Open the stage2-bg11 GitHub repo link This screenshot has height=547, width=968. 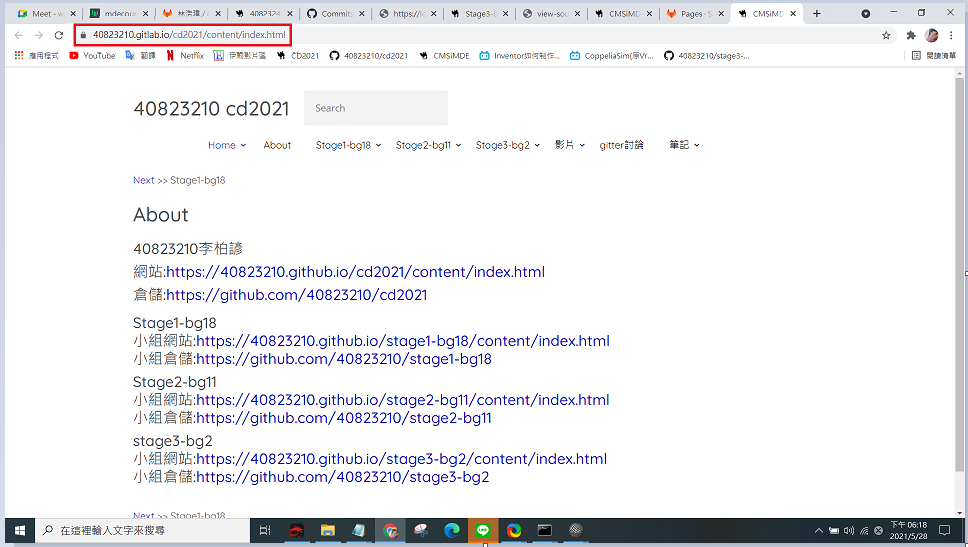pos(344,418)
